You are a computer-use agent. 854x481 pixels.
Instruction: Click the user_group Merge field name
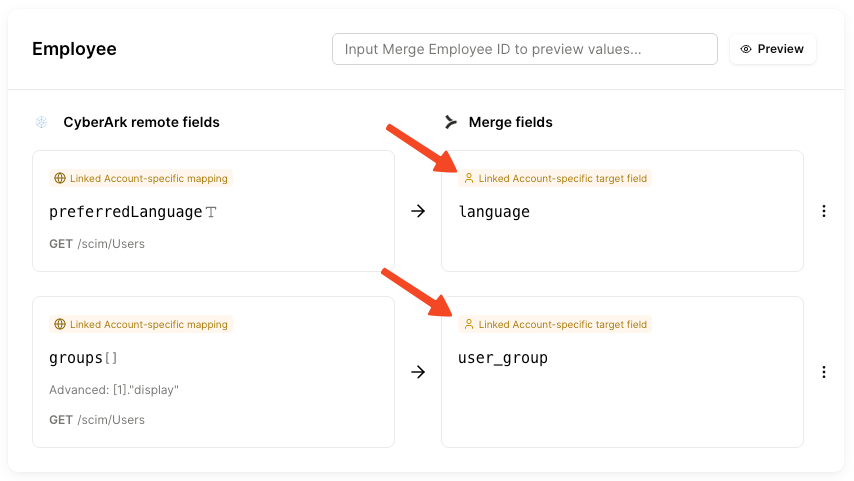point(503,358)
